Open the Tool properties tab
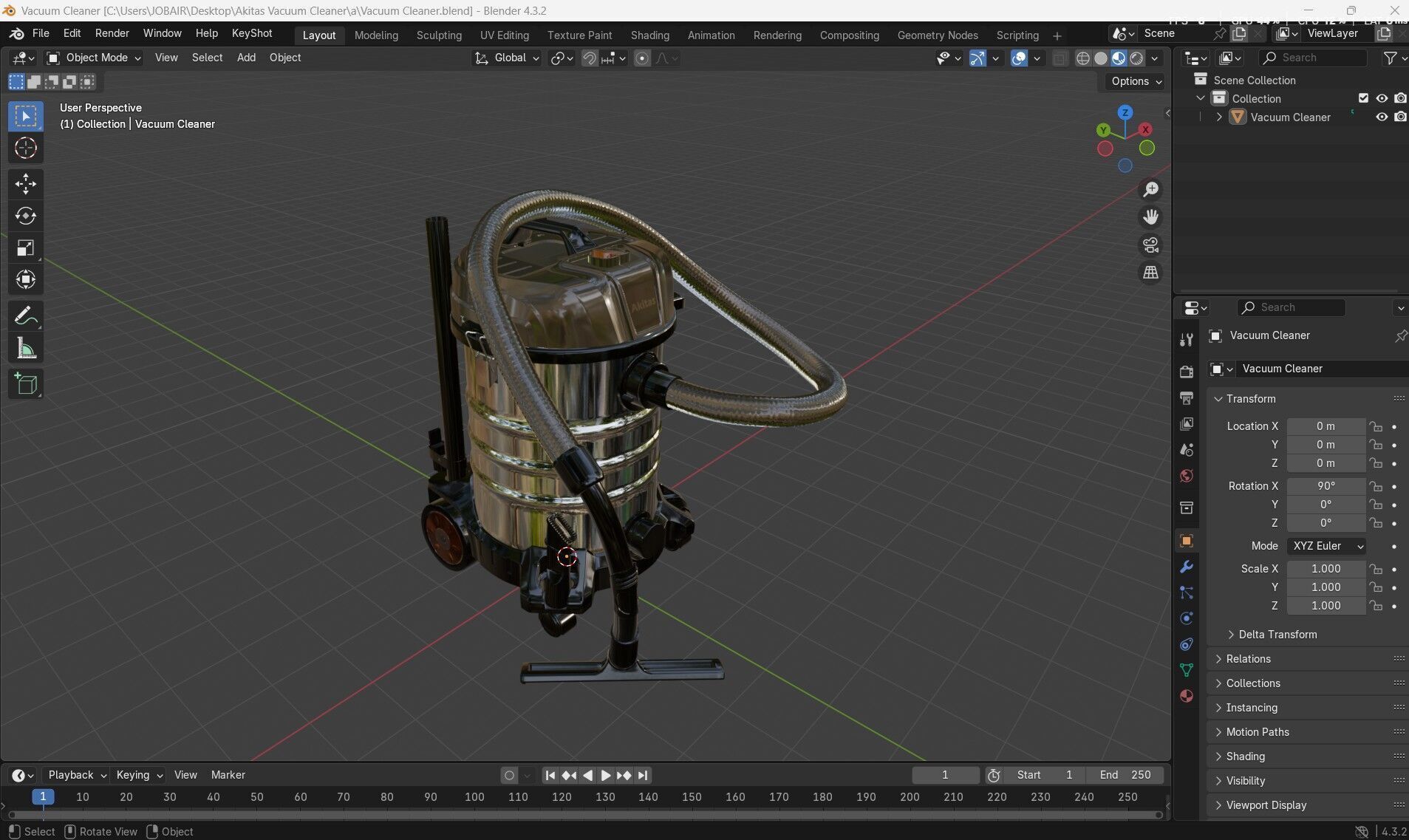Viewport: 1409px width, 840px height. click(1187, 340)
